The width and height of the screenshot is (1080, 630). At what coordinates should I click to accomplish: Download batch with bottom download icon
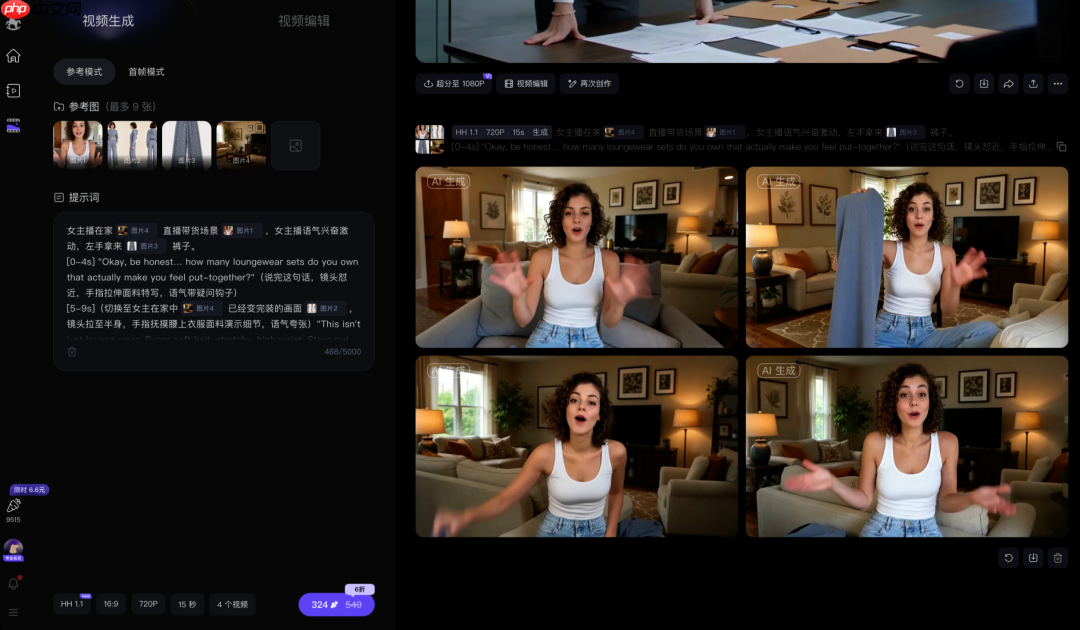click(x=1033, y=558)
